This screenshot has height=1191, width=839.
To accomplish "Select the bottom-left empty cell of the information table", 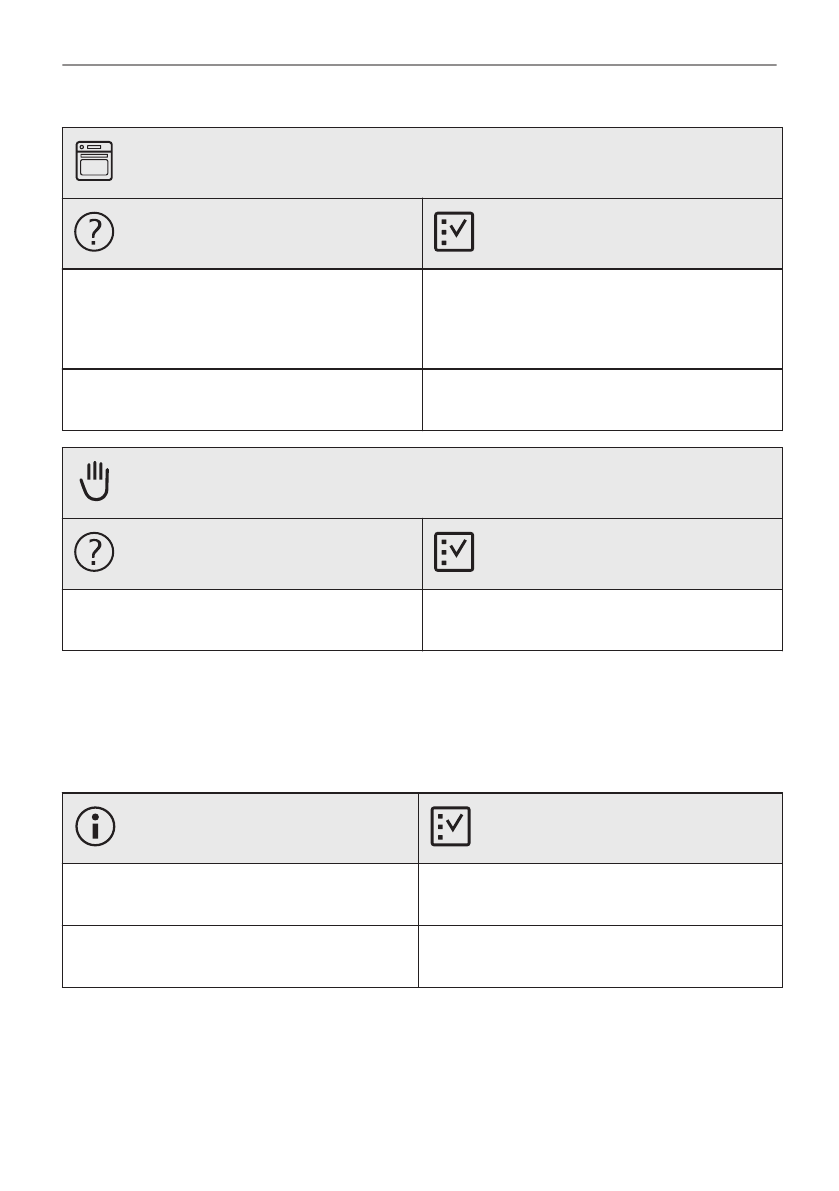I will tap(240, 956).
